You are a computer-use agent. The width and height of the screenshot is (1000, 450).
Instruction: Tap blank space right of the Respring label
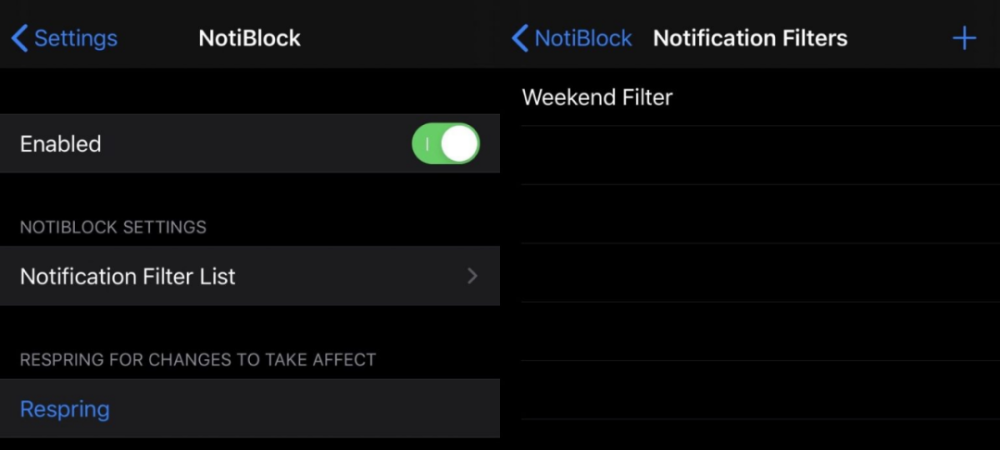coord(300,409)
